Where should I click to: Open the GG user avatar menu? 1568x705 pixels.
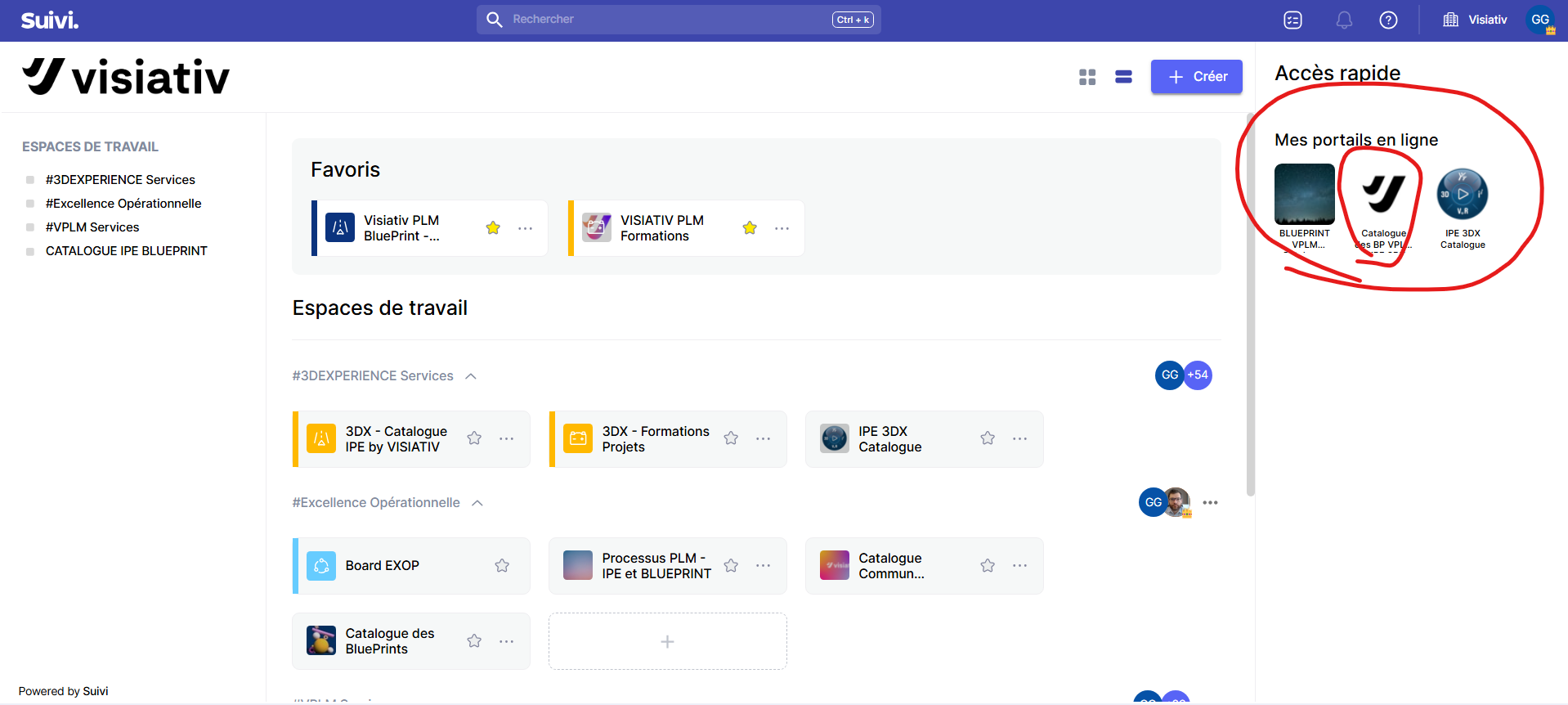coord(1540,20)
